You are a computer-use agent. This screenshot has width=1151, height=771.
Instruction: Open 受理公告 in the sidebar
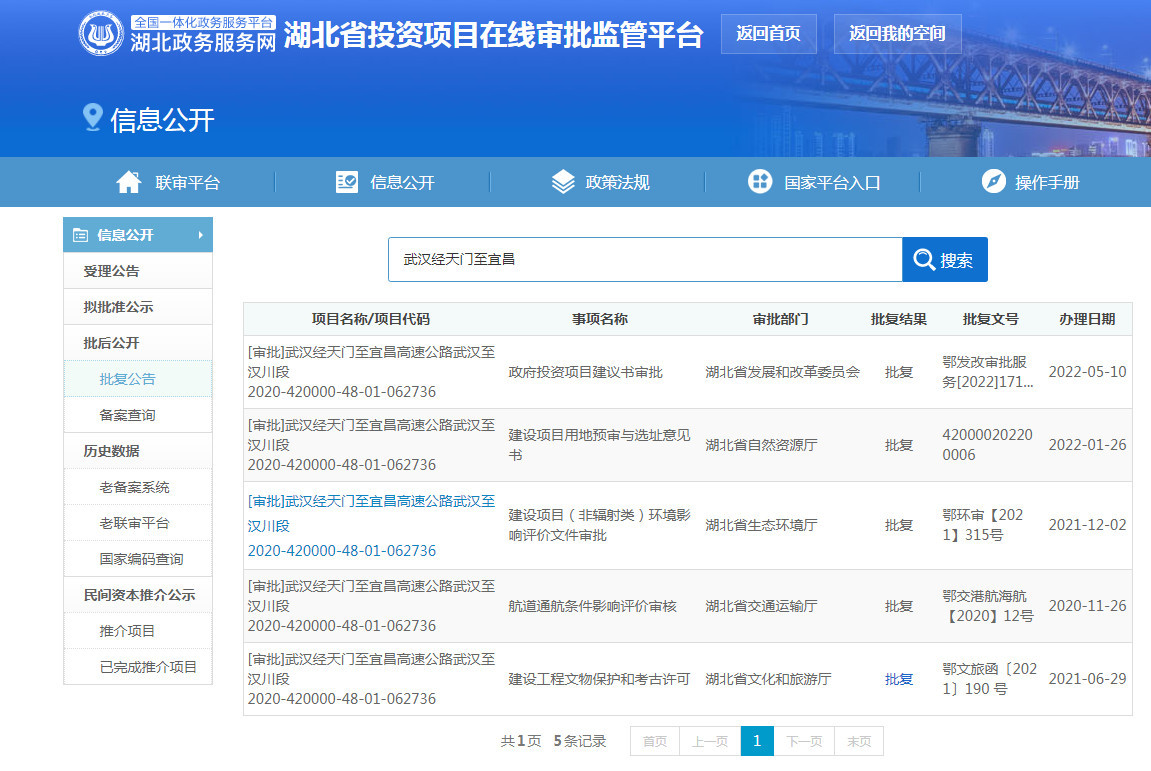pos(111,271)
